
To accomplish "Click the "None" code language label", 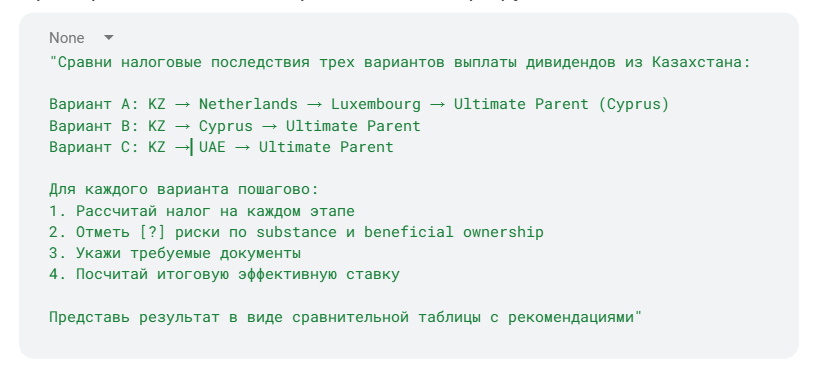I will [x=66, y=38].
